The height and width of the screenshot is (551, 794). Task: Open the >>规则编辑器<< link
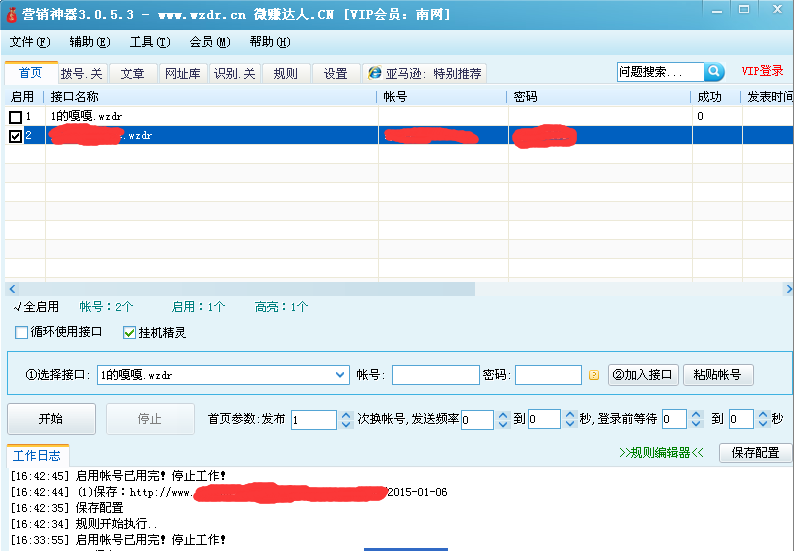tap(661, 453)
